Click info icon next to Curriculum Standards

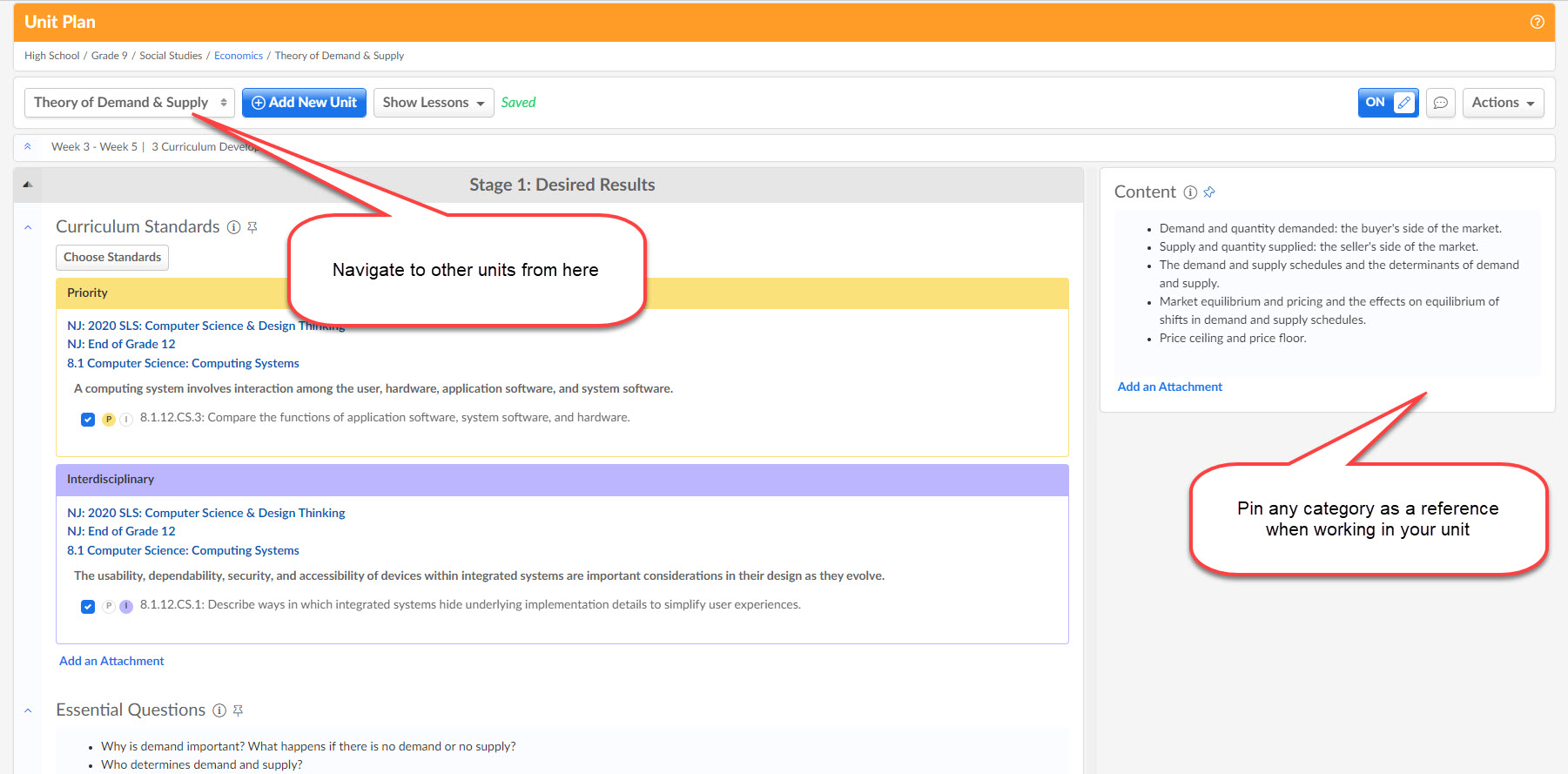pos(233,227)
